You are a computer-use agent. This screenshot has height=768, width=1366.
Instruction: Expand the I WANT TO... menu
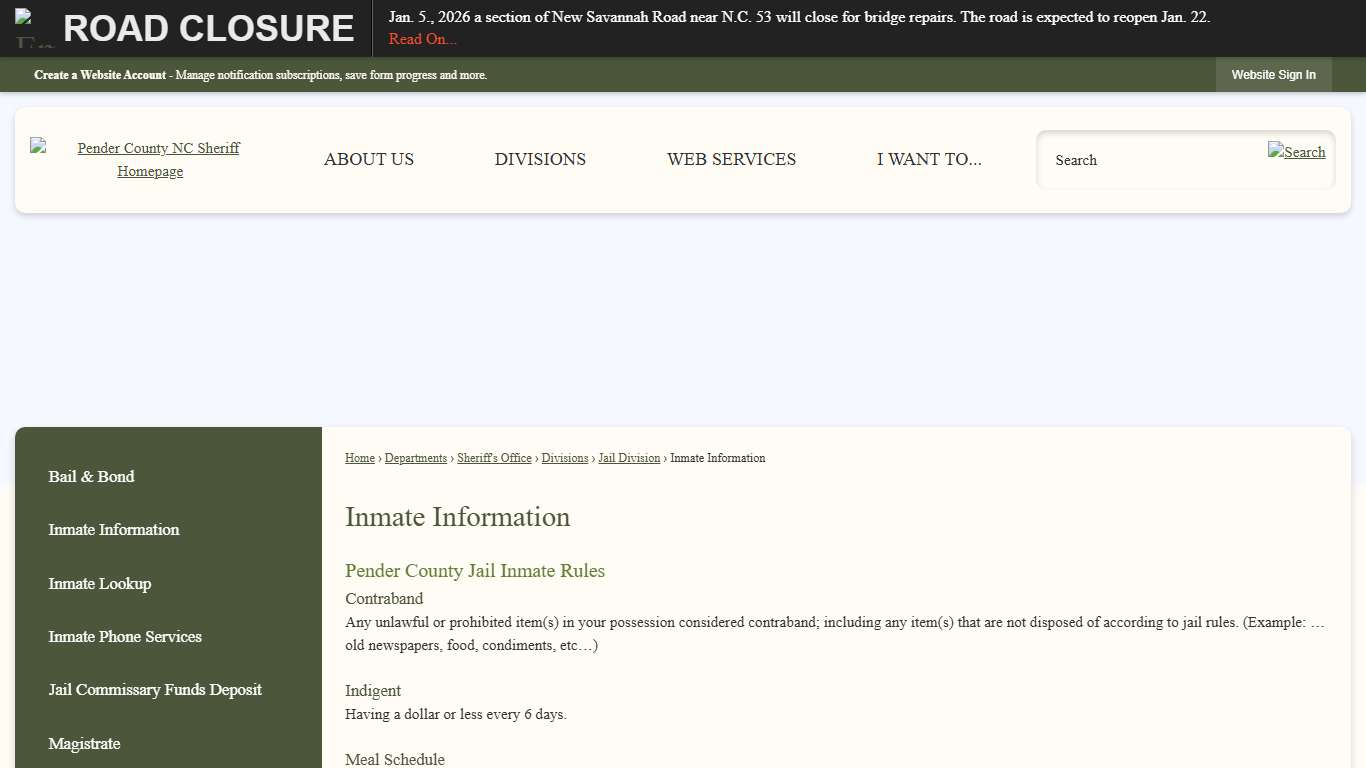click(x=929, y=159)
